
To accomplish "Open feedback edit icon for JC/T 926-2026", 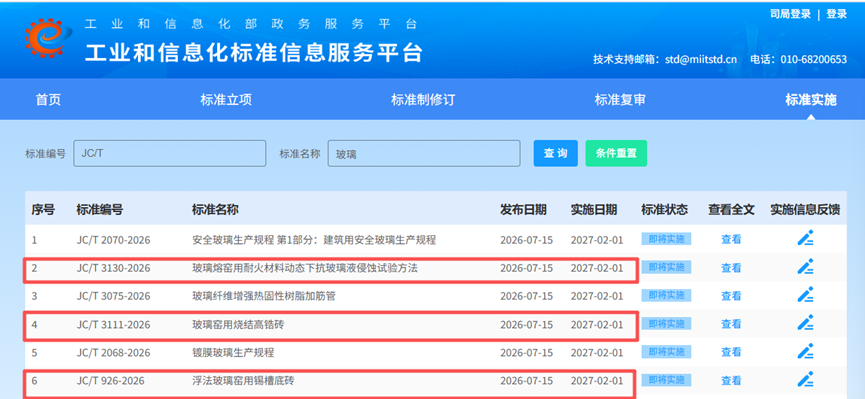I will (805, 380).
